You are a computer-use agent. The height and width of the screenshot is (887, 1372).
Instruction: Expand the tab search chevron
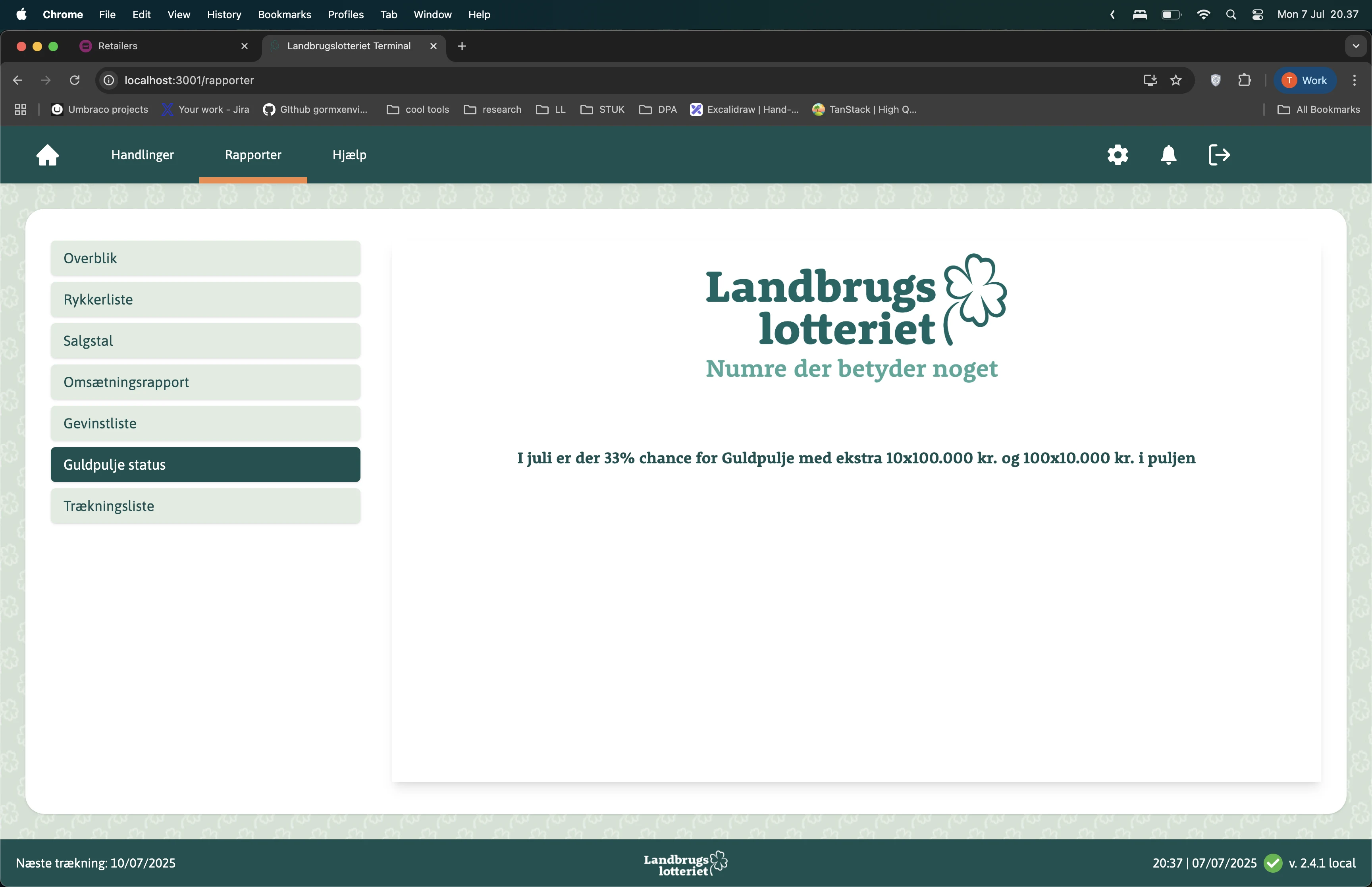click(1355, 46)
